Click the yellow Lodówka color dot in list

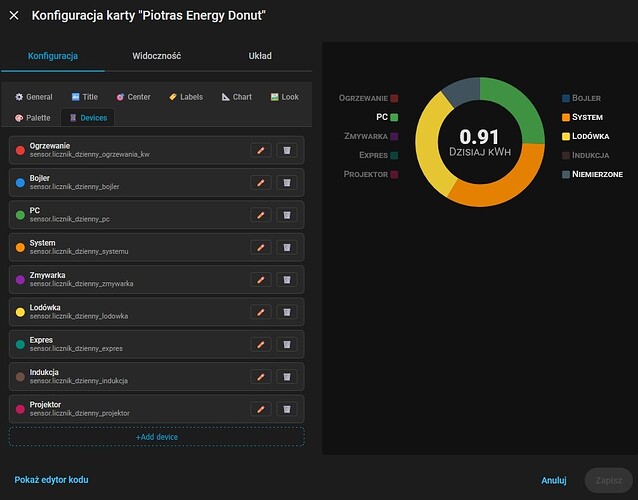[20, 312]
